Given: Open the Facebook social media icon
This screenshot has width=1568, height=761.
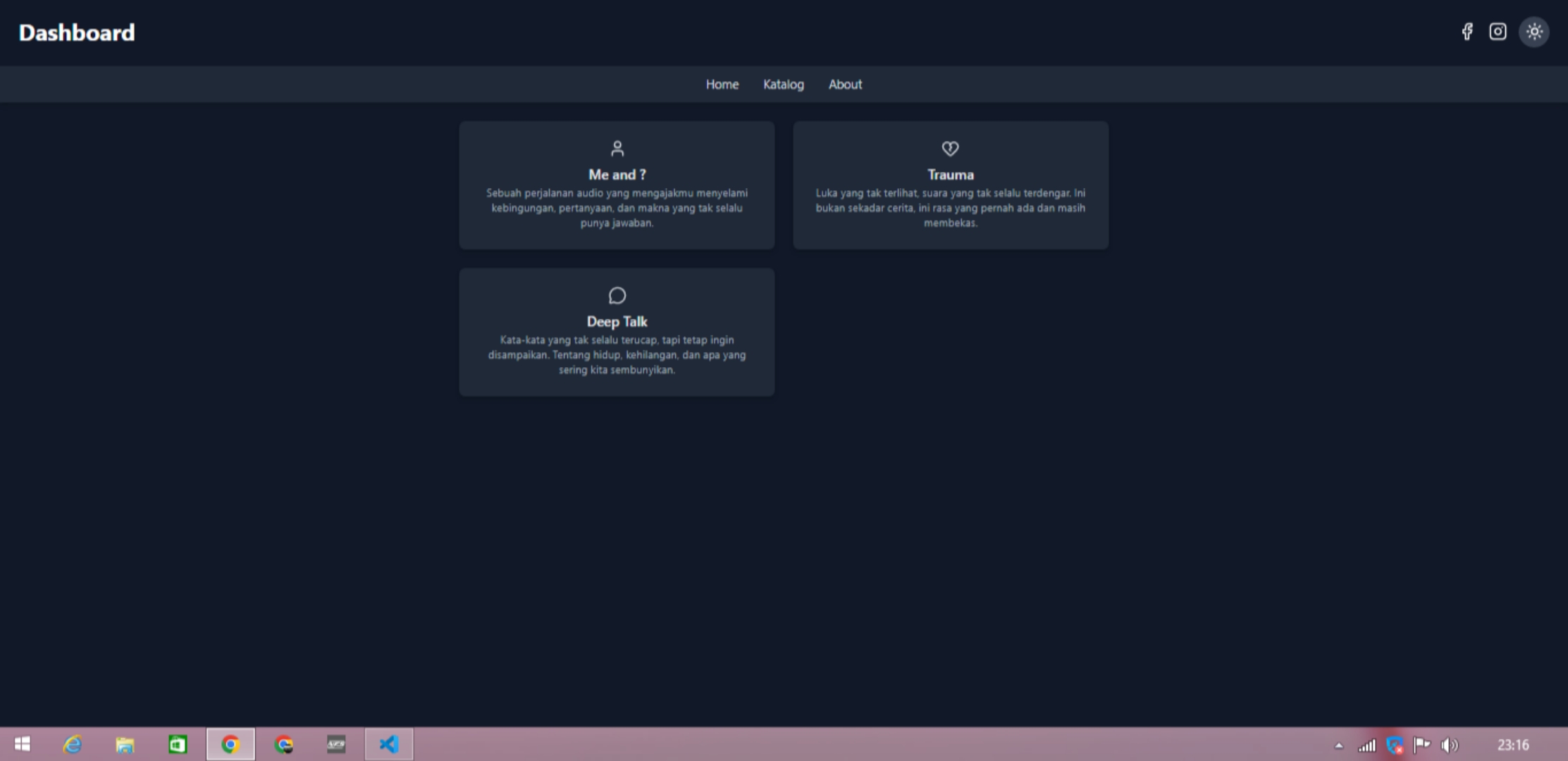Looking at the screenshot, I should [1468, 32].
